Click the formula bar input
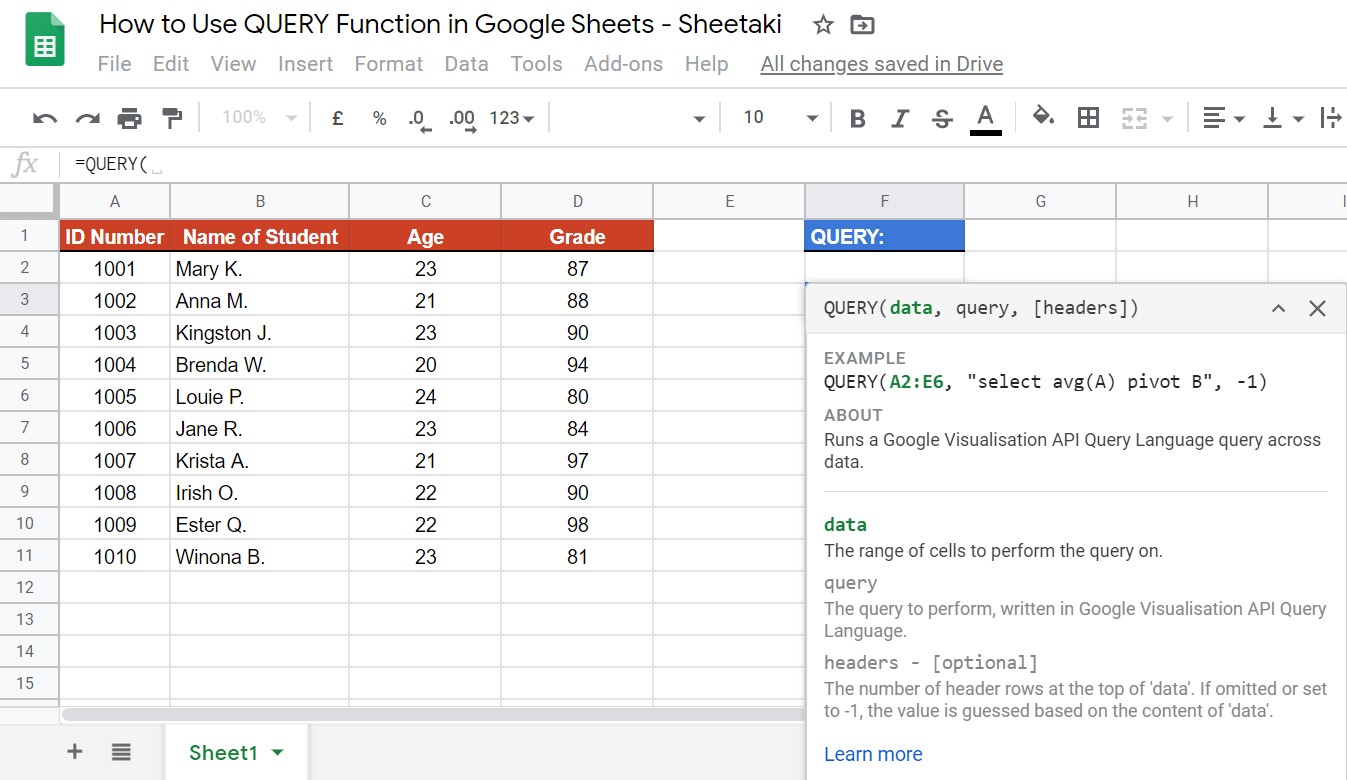This screenshot has height=780, width=1347. coord(704,165)
